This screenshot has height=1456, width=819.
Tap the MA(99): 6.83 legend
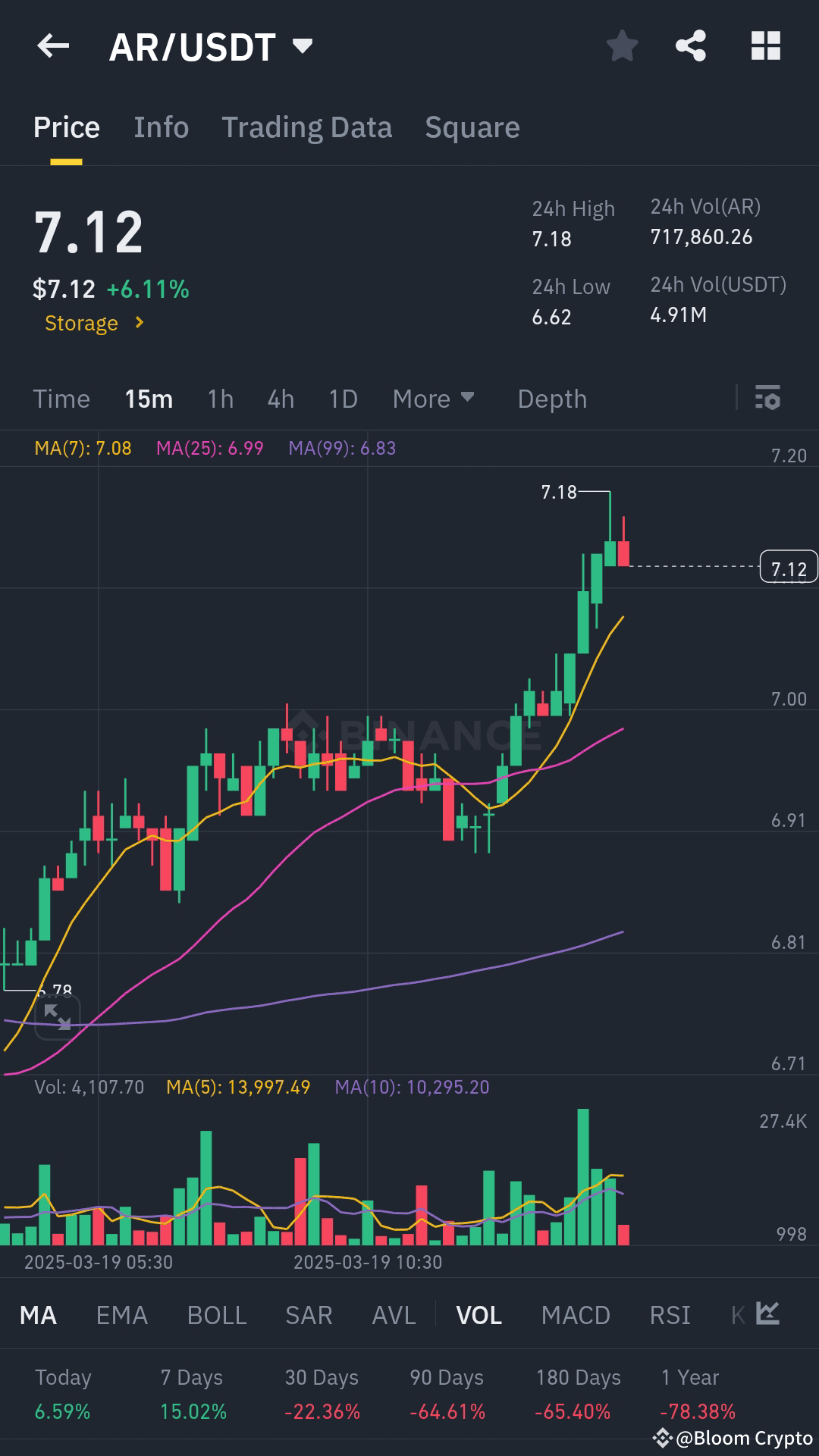[x=342, y=448]
